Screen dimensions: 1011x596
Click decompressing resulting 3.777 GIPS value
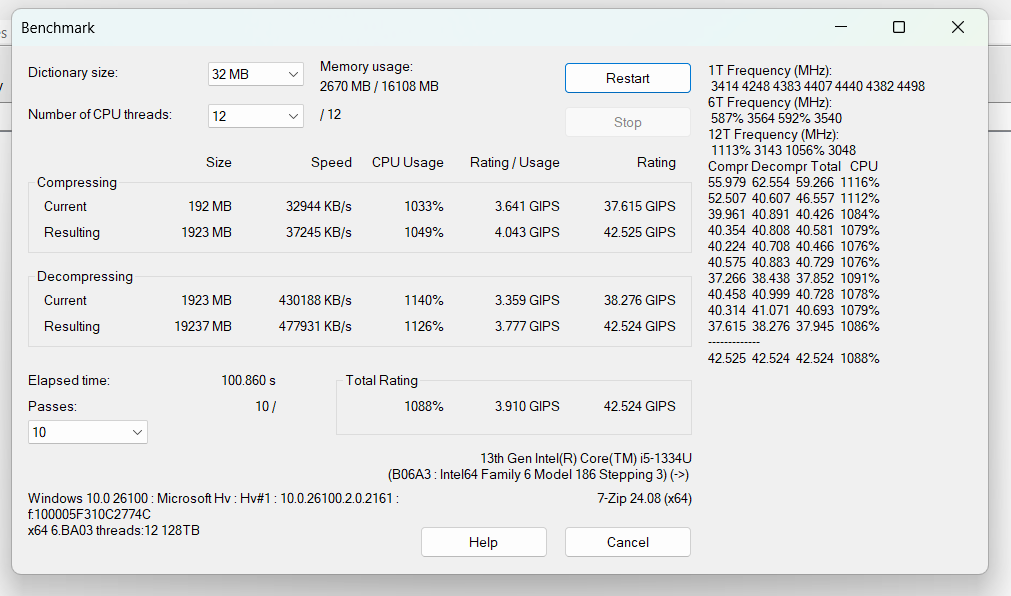527,326
